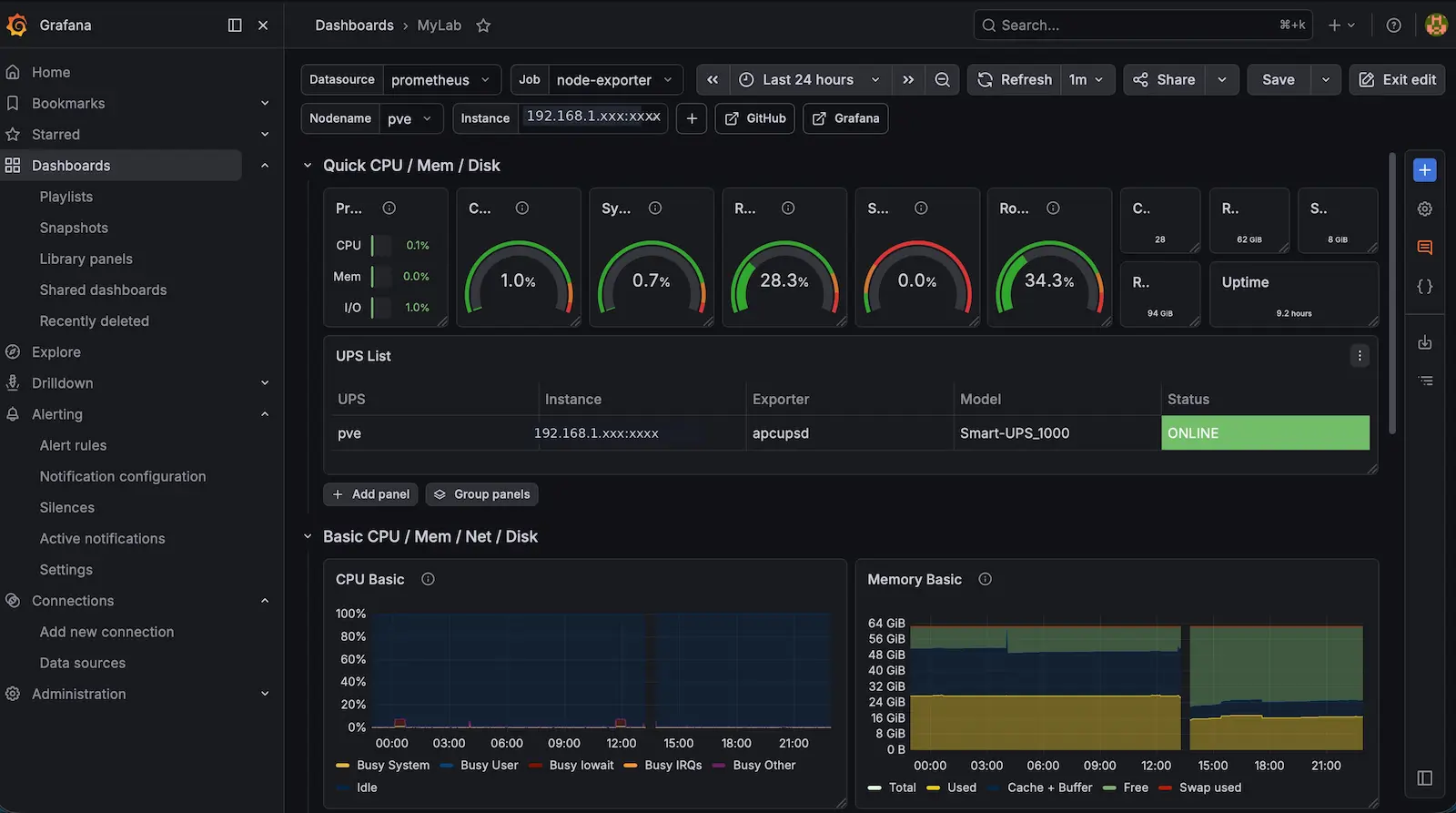The height and width of the screenshot is (813, 1456).
Task: Open the GitHub external link
Action: tap(755, 118)
